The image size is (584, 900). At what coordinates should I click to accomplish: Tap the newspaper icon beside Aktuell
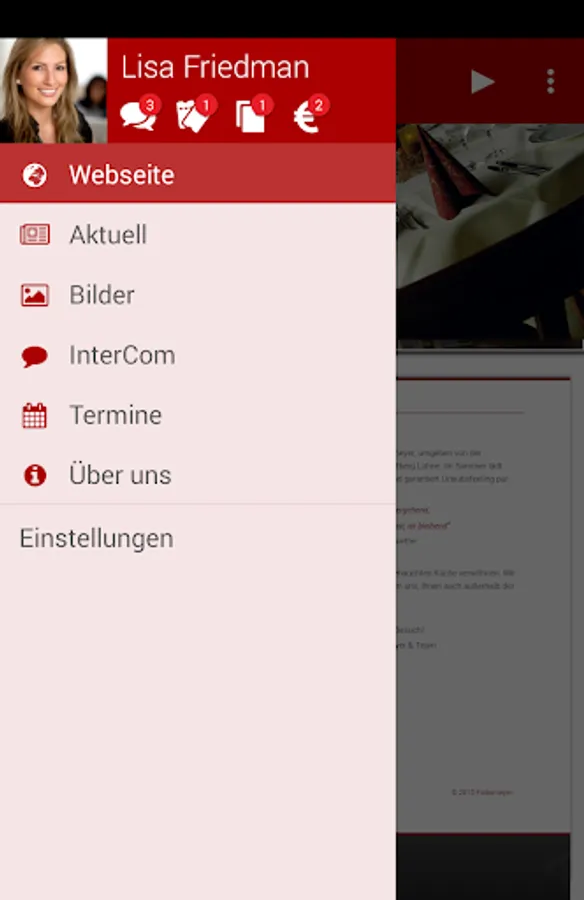coord(34,235)
